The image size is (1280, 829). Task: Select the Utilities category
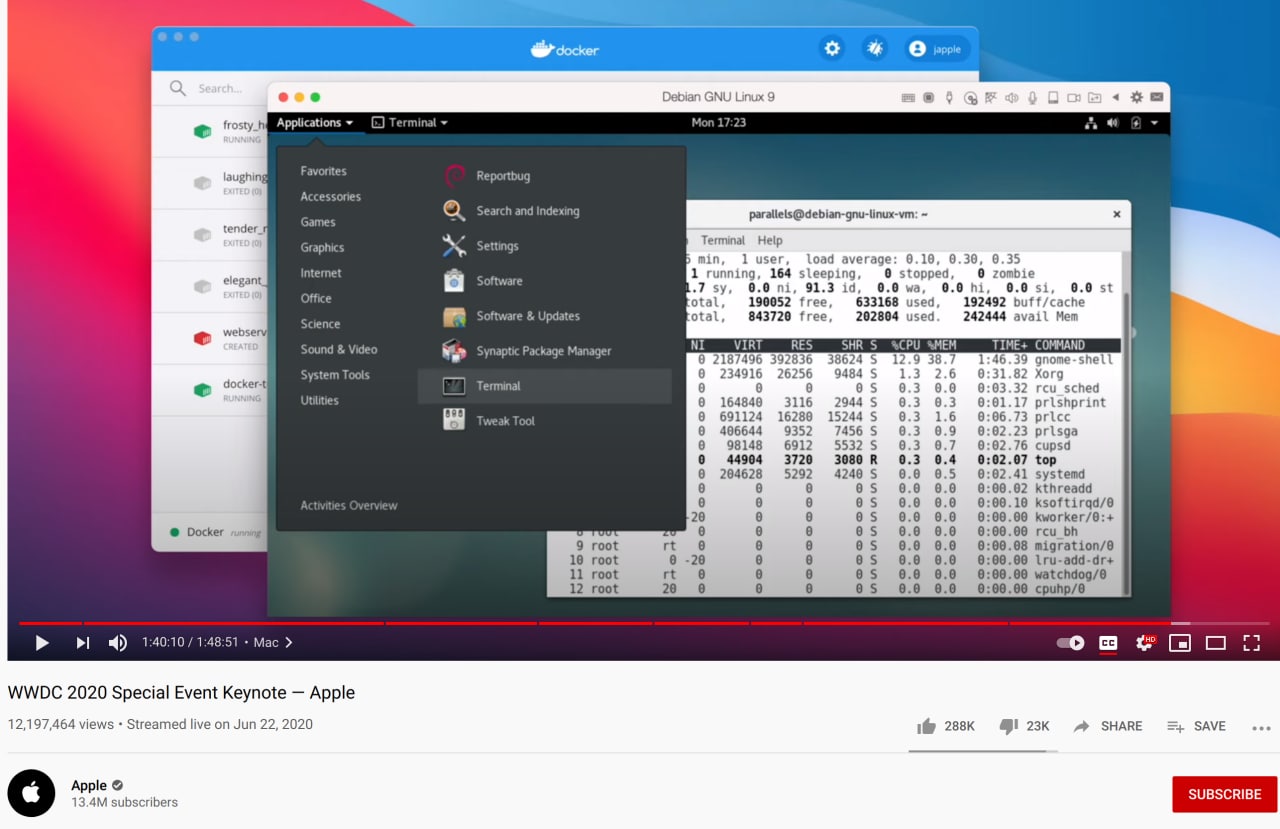(319, 400)
